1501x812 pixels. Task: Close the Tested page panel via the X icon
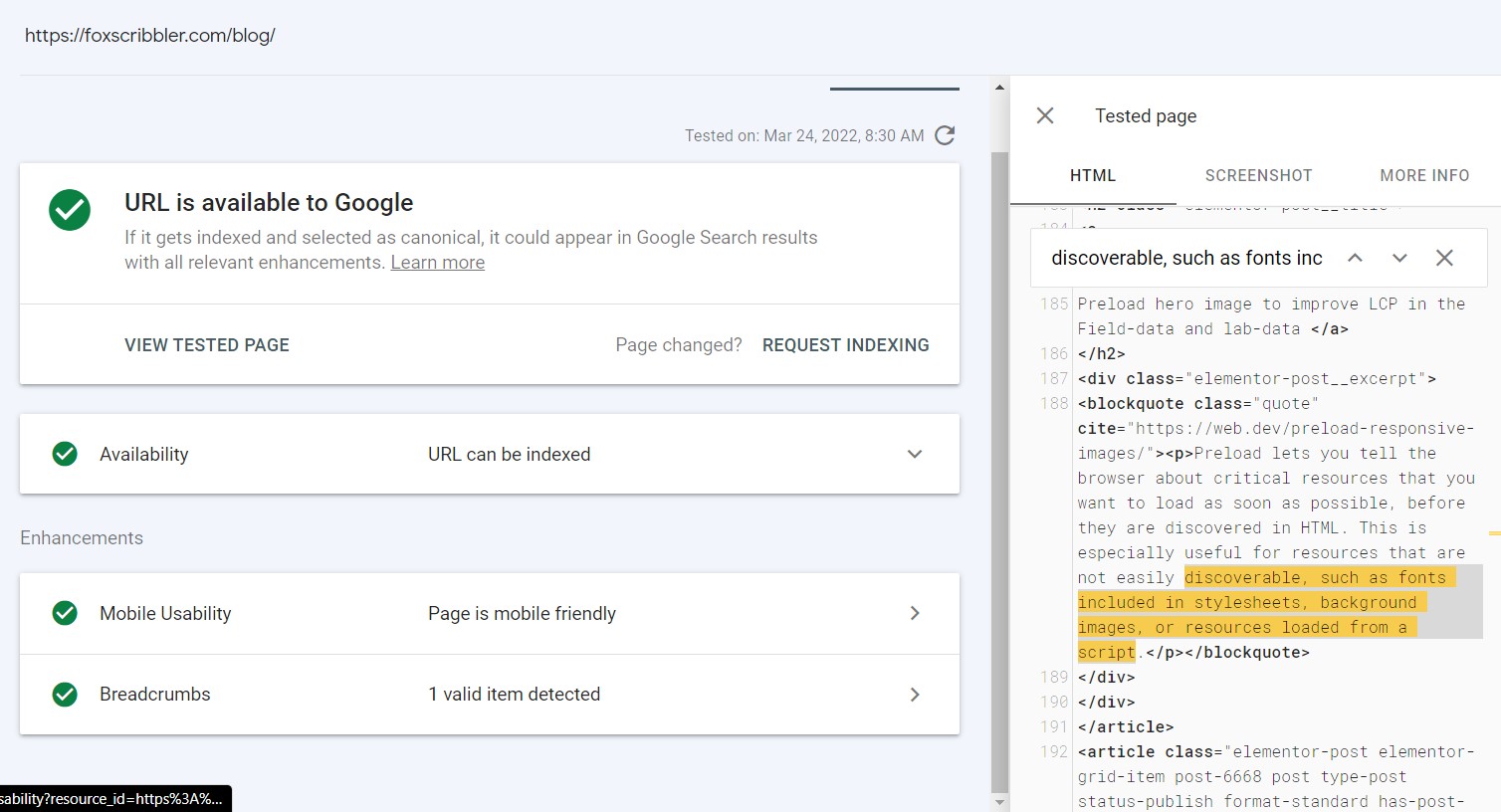[1044, 115]
